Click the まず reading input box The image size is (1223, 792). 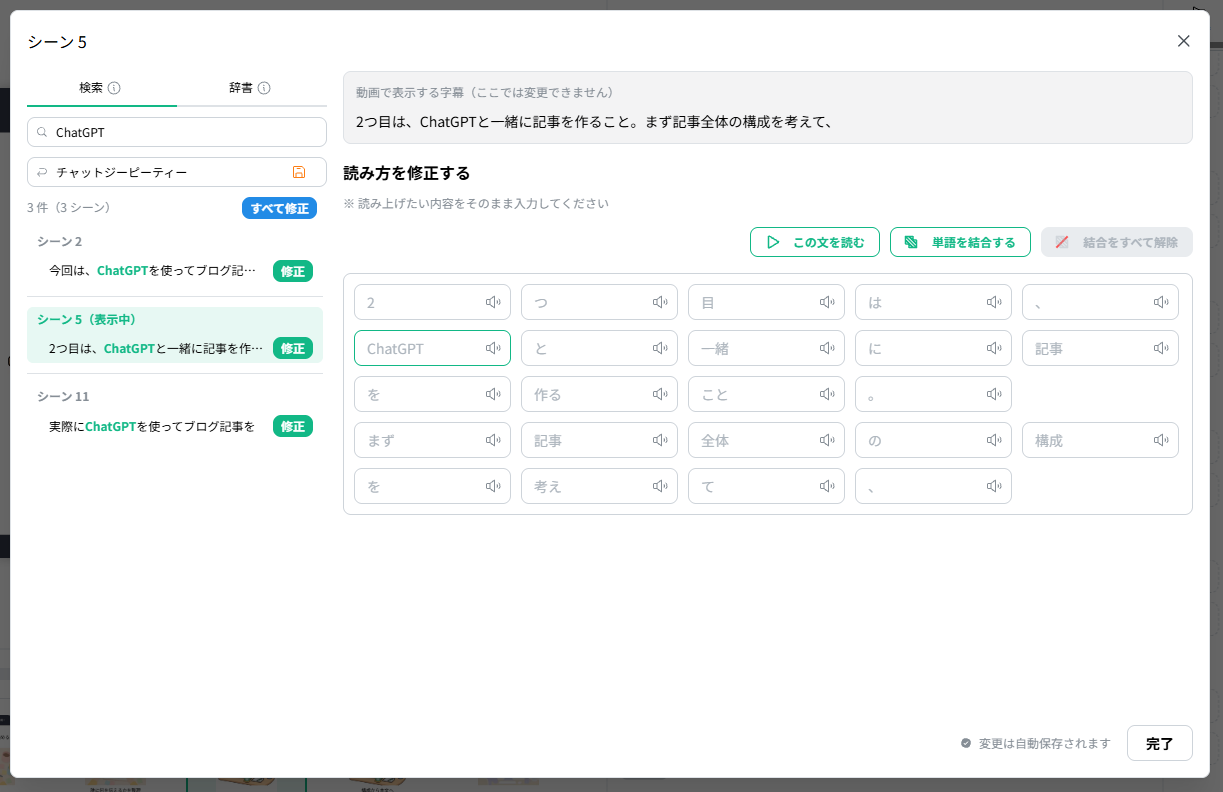click(432, 440)
